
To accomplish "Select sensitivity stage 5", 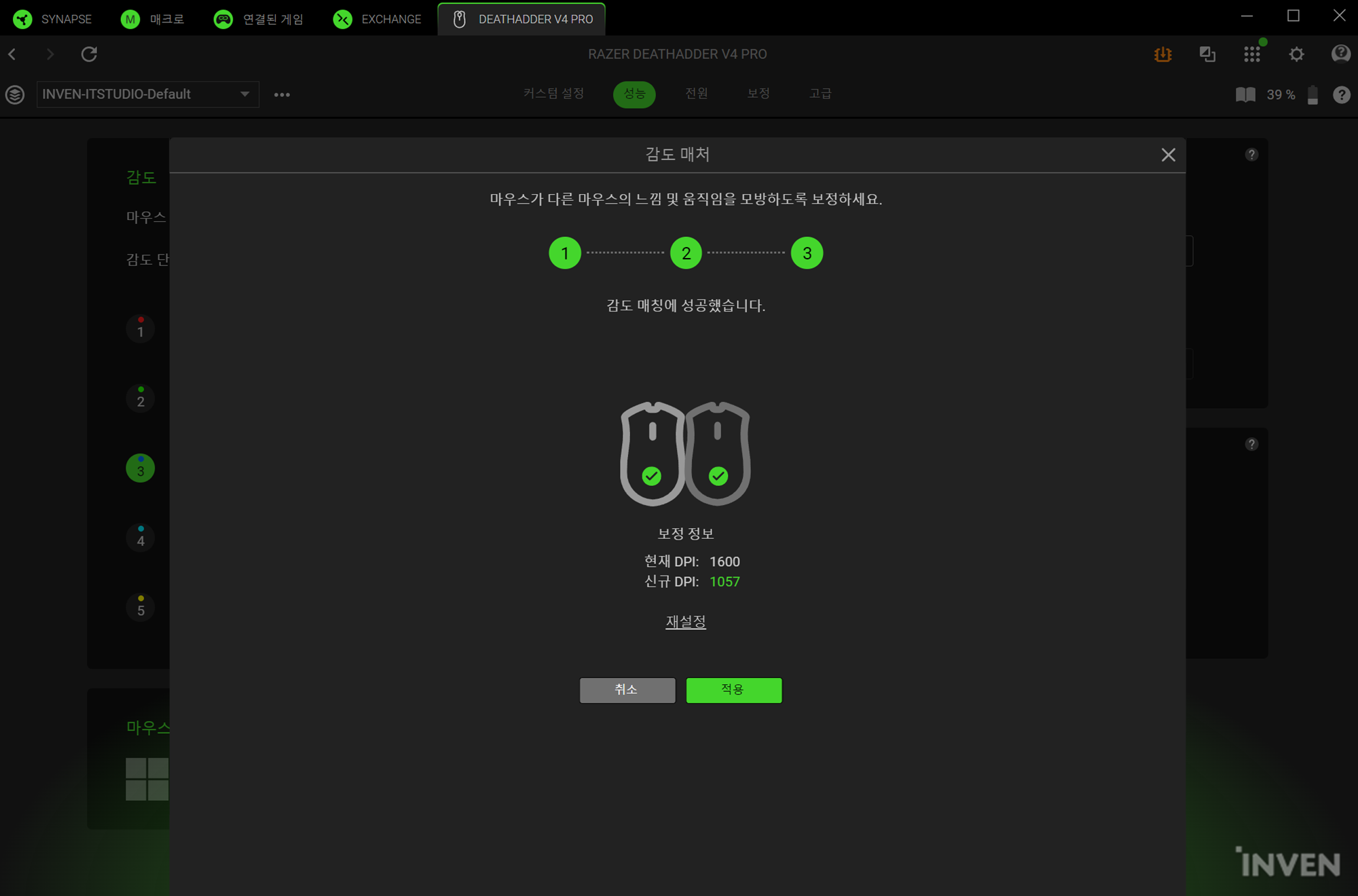I will pos(141,608).
